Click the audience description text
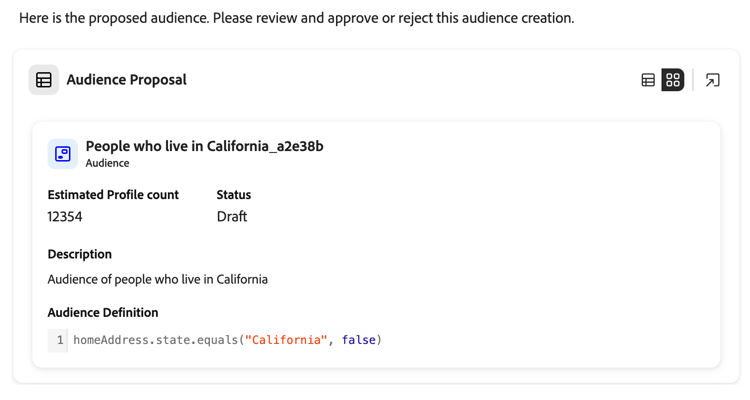750x400 pixels. click(x=157, y=279)
